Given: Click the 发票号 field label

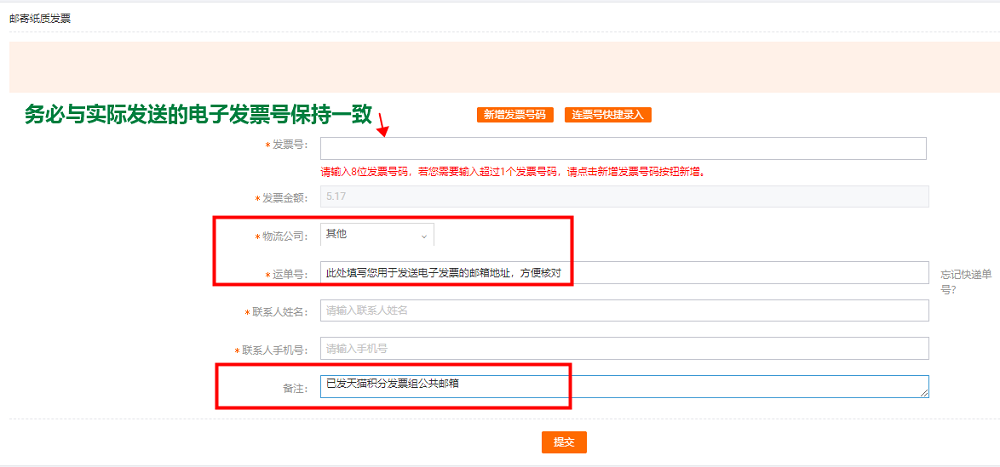Looking at the screenshot, I should [x=289, y=146].
